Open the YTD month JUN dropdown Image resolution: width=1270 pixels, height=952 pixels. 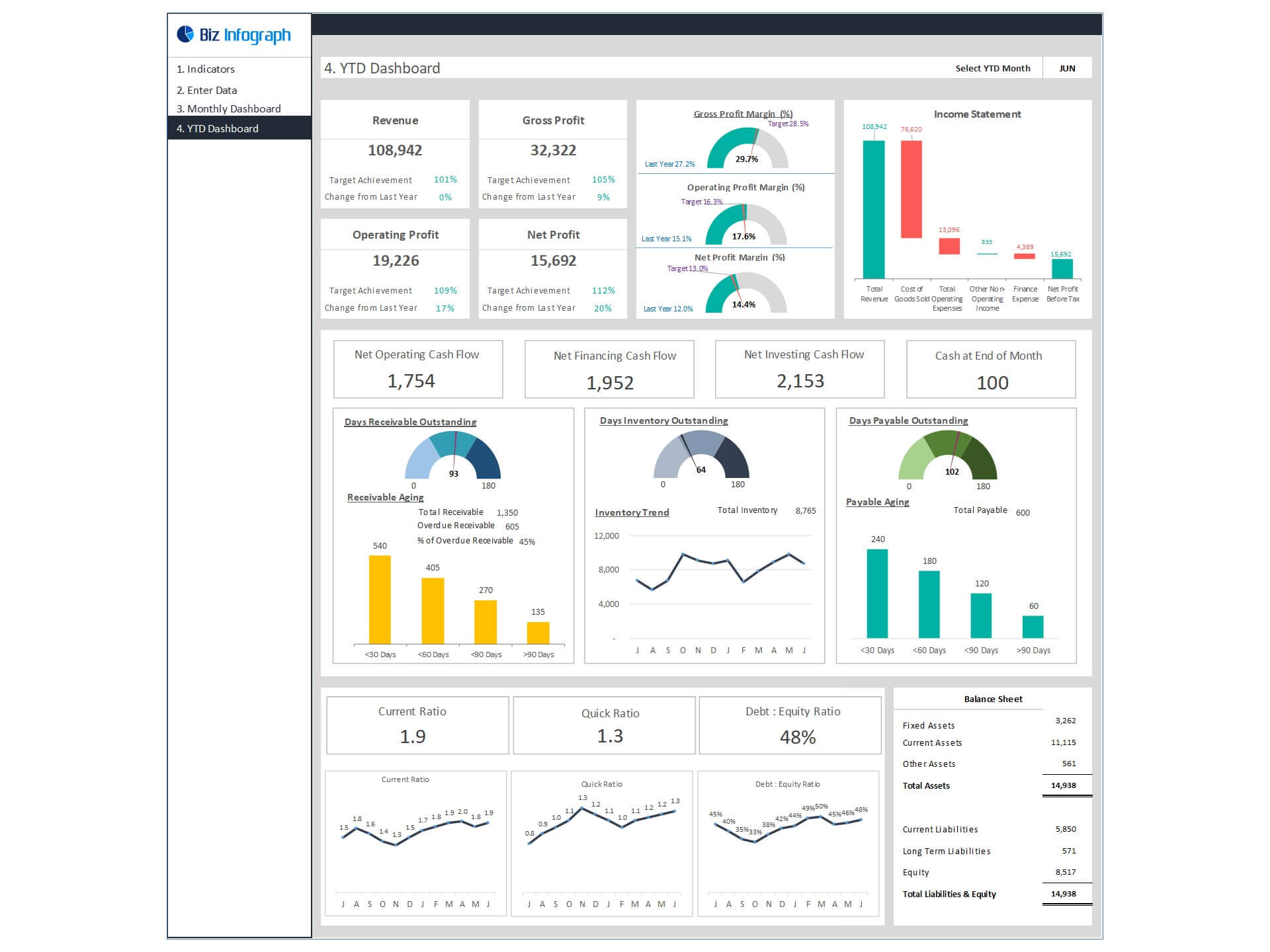click(1067, 68)
